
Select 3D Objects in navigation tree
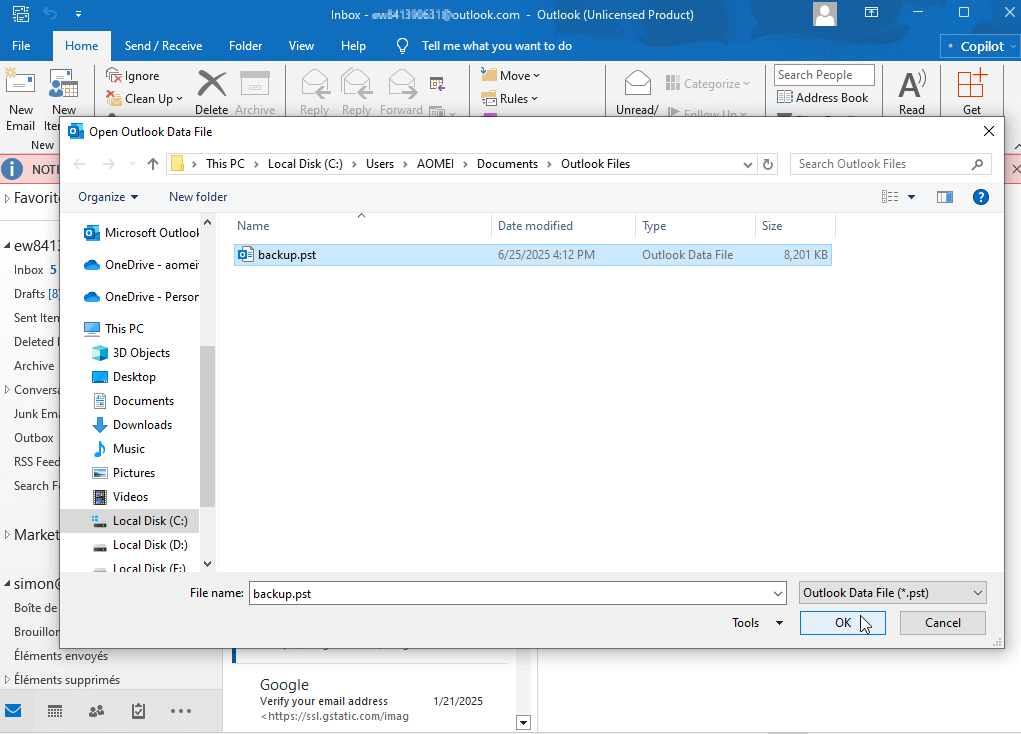coord(141,352)
